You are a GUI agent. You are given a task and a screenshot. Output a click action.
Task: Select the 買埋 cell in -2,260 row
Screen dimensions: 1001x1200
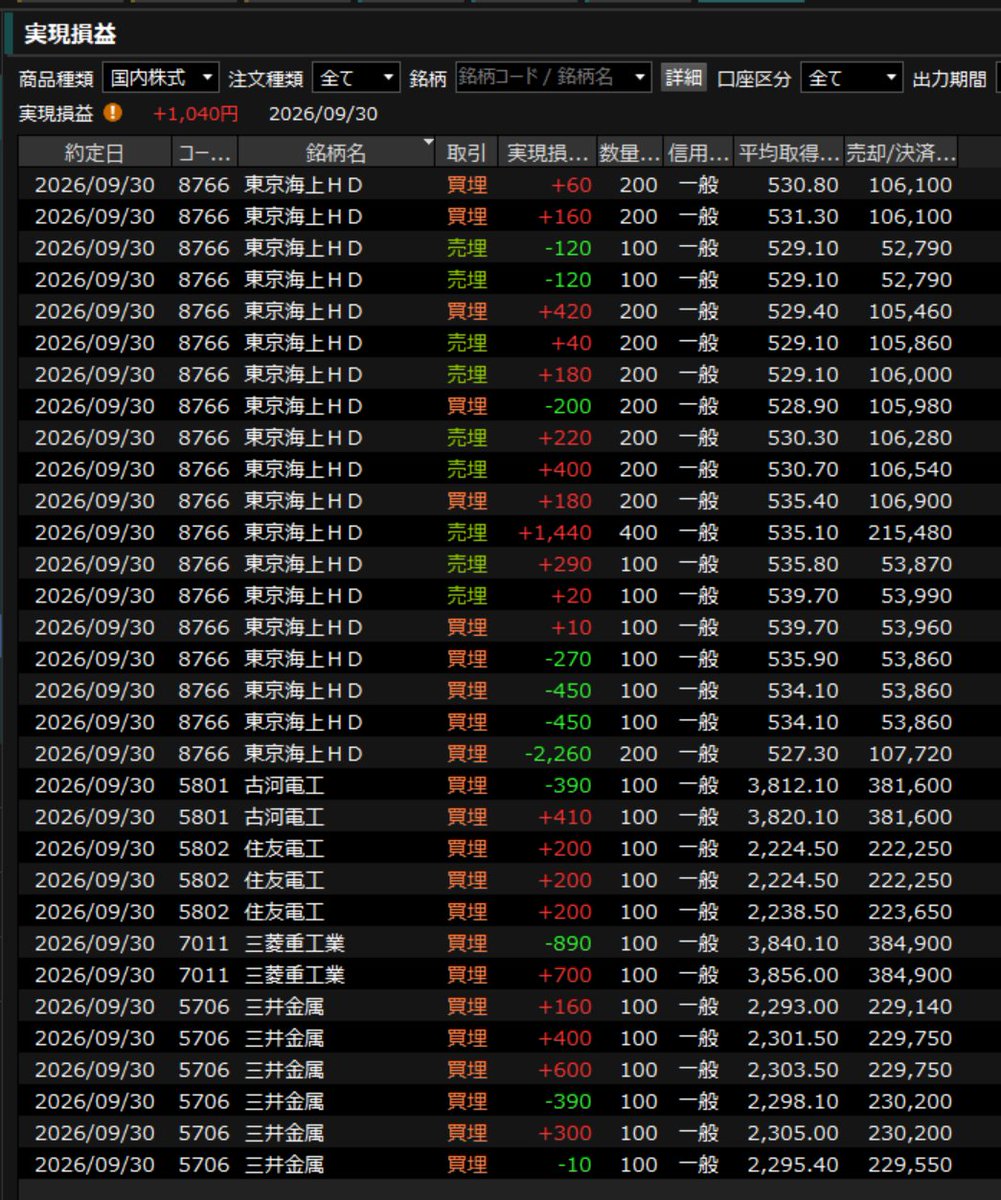467,754
